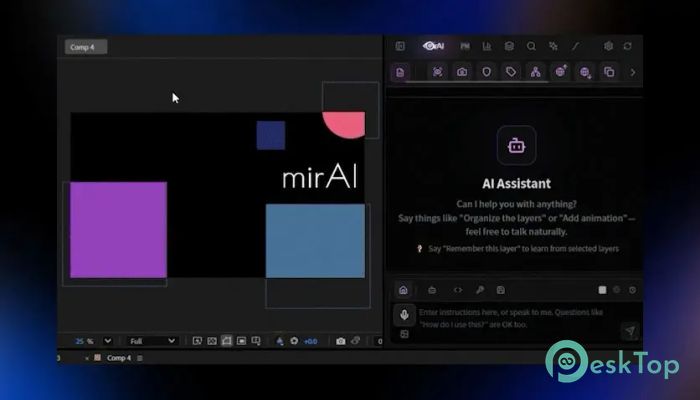Viewport: 700px width, 400px height.
Task: Select the light blue rectangle shape
Action: [x=315, y=241]
